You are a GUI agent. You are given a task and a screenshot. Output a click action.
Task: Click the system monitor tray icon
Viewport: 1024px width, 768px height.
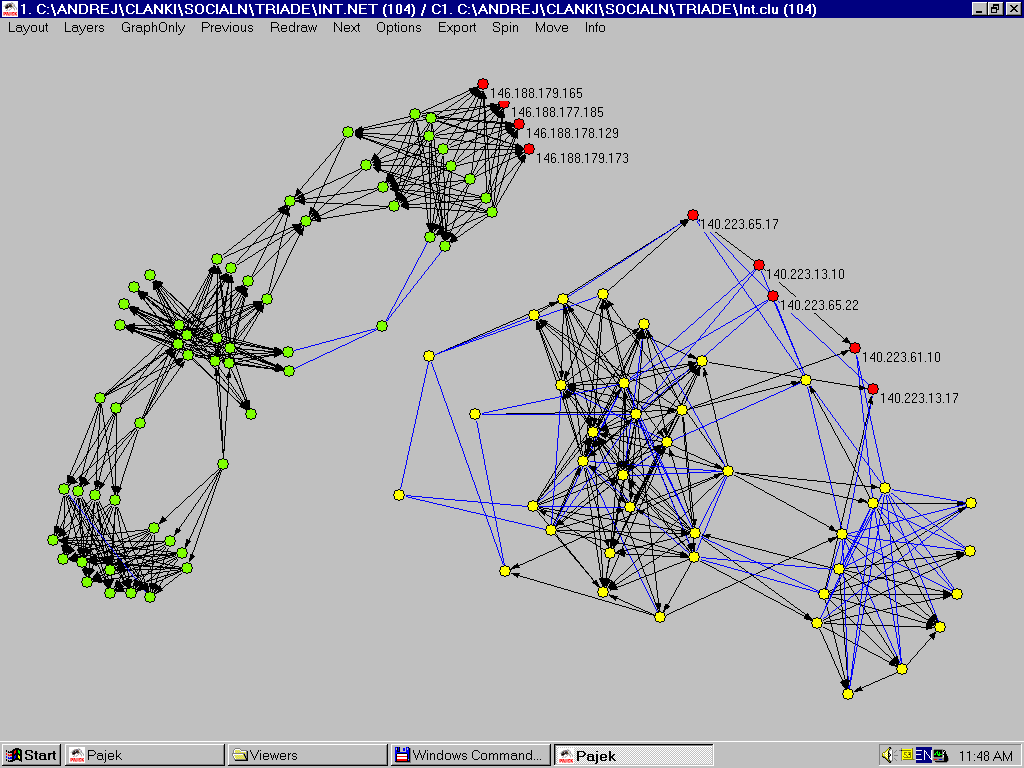click(x=940, y=755)
